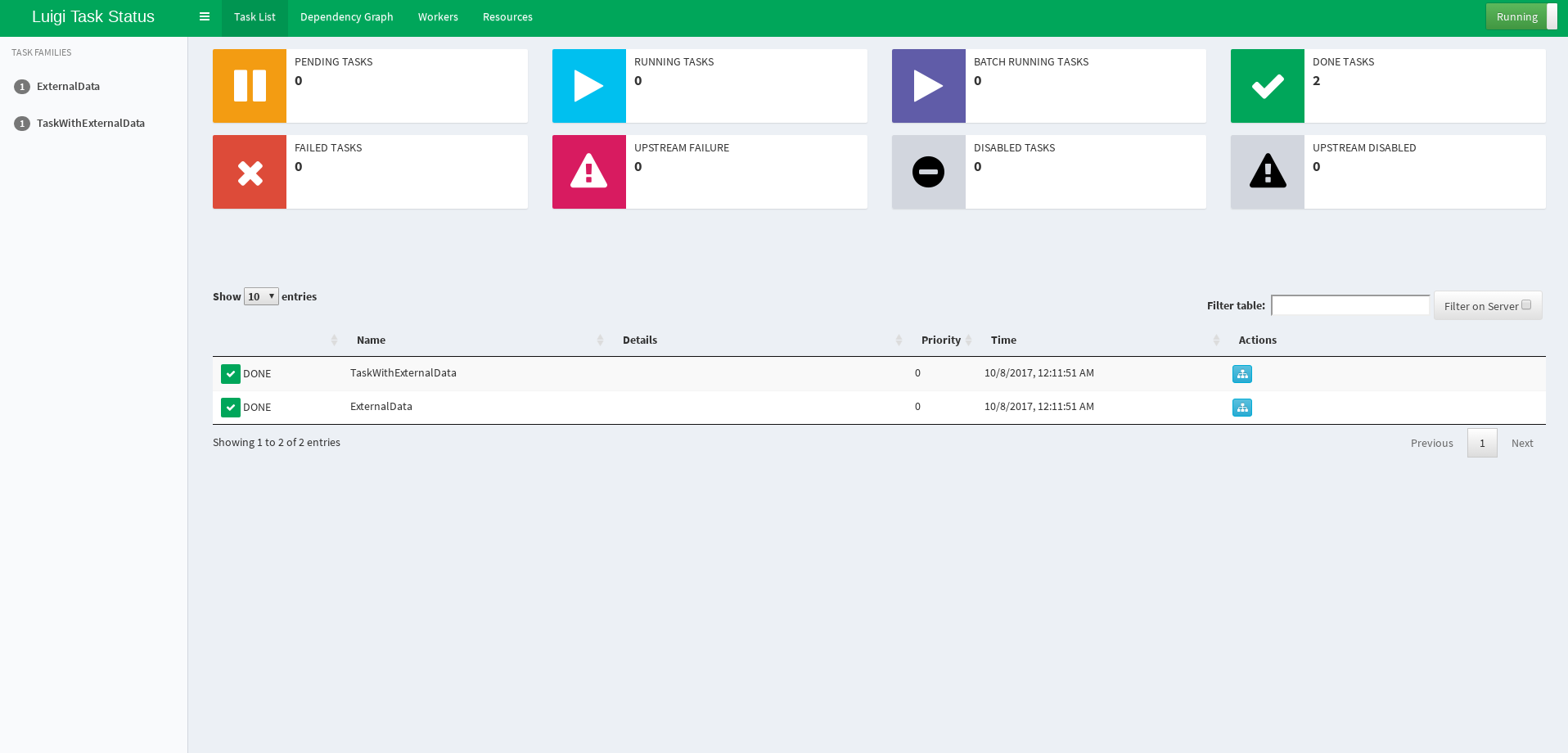This screenshot has width=1568, height=753.
Task: Focus the Filter table input field
Action: pos(1350,305)
